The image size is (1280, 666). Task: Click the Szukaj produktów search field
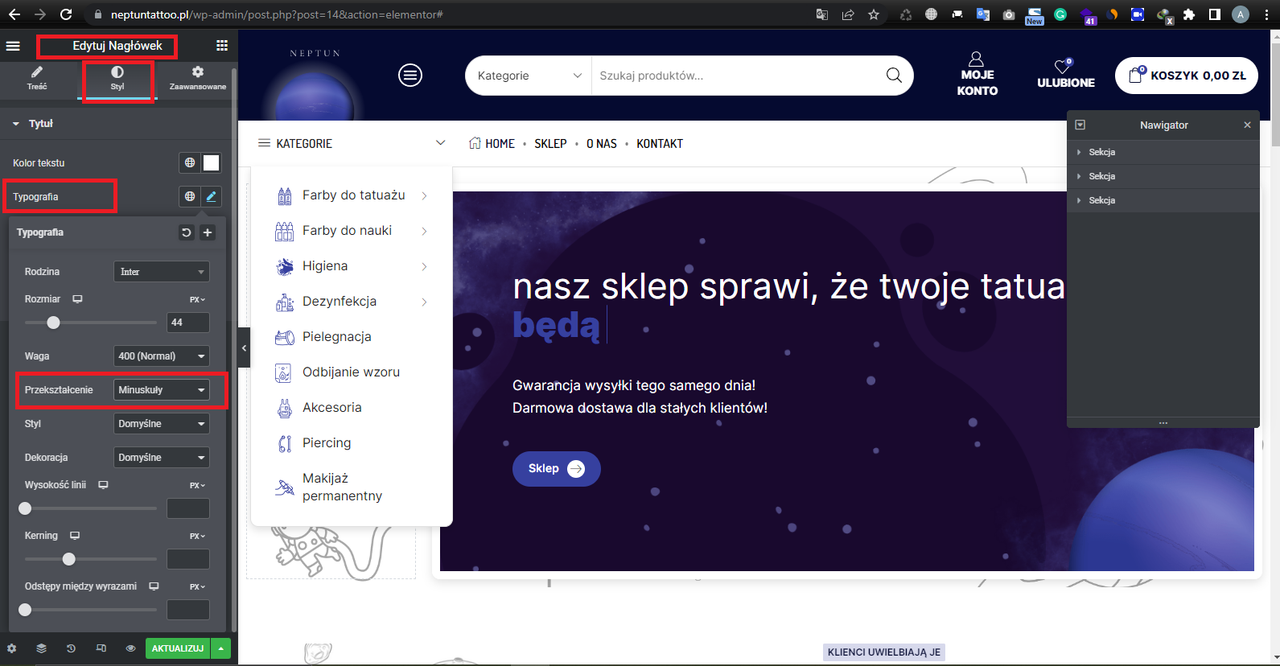(x=735, y=76)
